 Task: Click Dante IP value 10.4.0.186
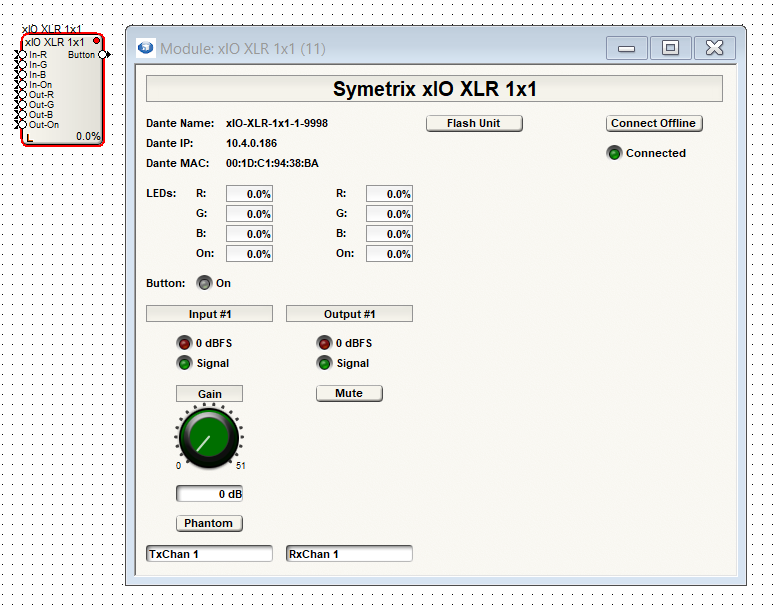[x=251, y=144]
